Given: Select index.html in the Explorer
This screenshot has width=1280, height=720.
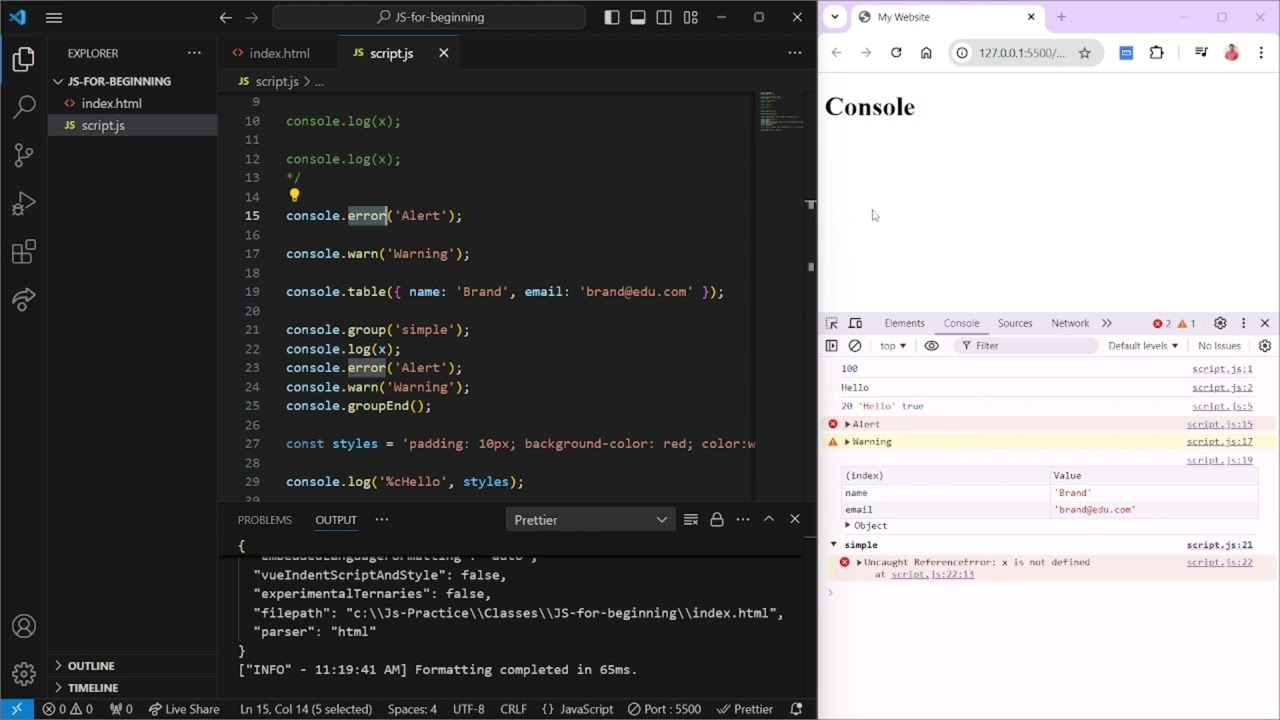Looking at the screenshot, I should tap(111, 103).
